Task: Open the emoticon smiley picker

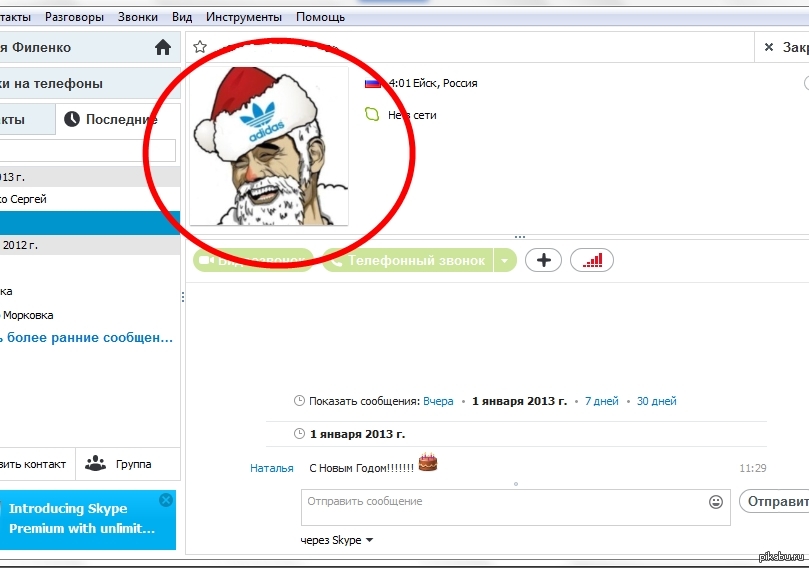Action: tap(716, 501)
